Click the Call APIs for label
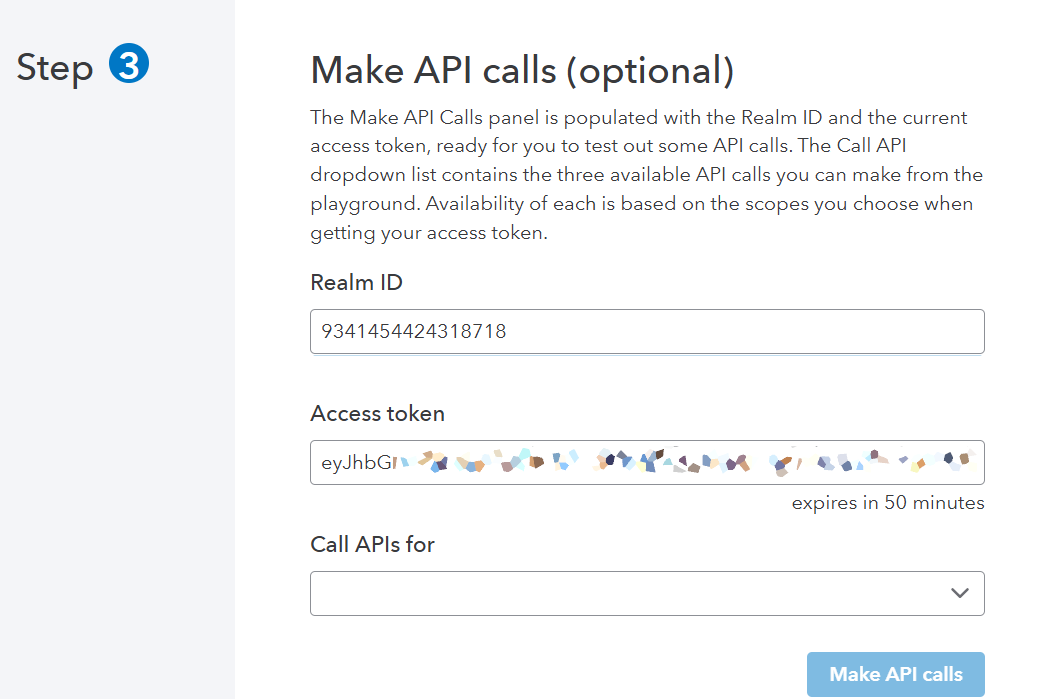Image resolution: width=1047 pixels, height=699 pixels. 372,544
